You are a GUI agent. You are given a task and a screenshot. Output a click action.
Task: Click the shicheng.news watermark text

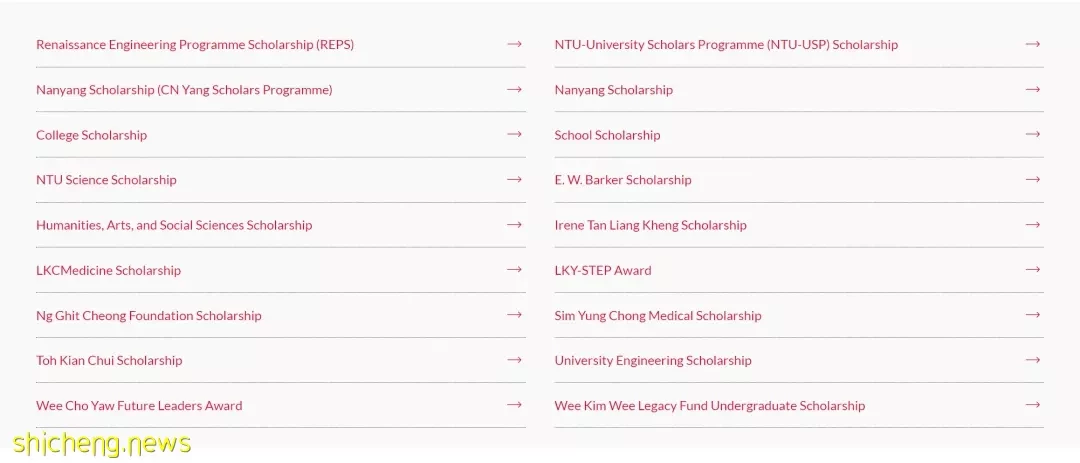[101, 443]
